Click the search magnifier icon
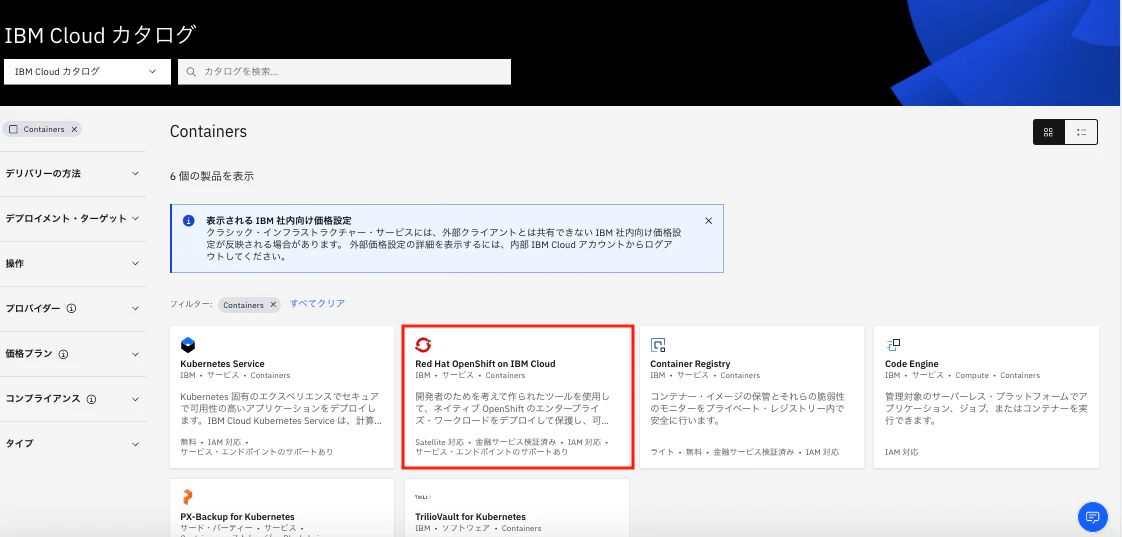The width and height of the screenshot is (1122, 537). tap(191, 72)
